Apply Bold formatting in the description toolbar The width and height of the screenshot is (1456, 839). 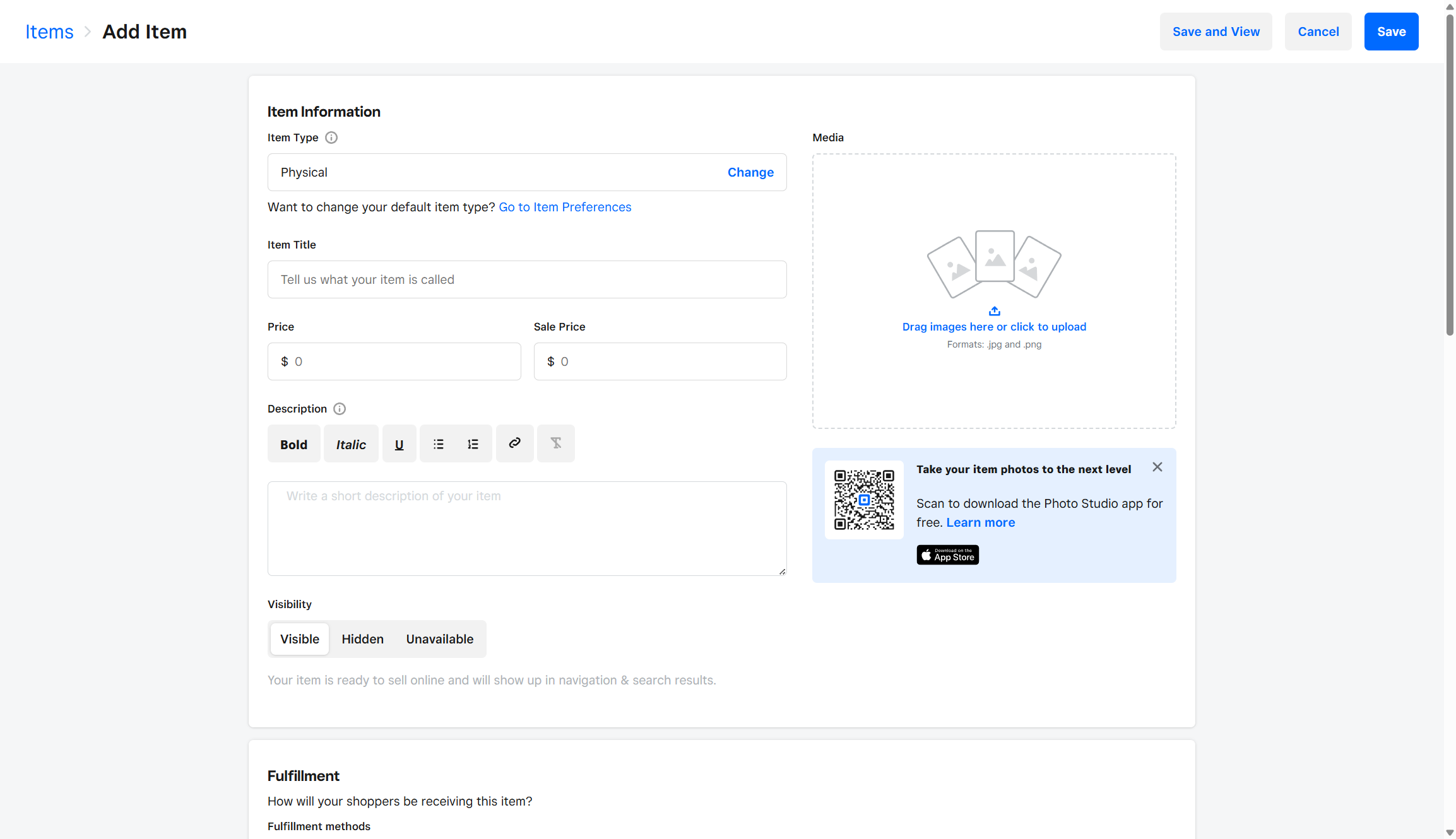[x=293, y=443]
